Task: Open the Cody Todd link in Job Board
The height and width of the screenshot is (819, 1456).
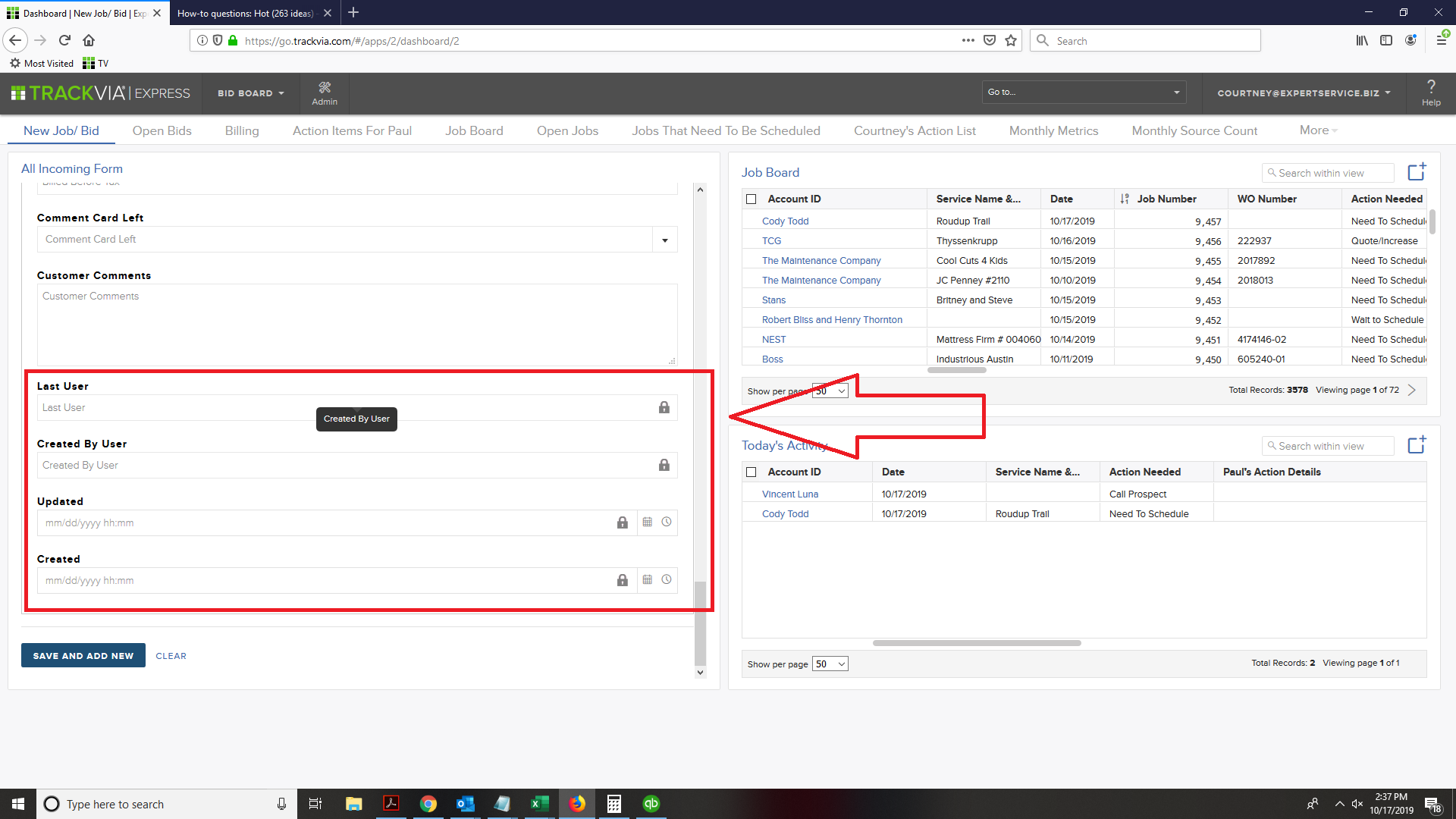Action: pos(785,221)
